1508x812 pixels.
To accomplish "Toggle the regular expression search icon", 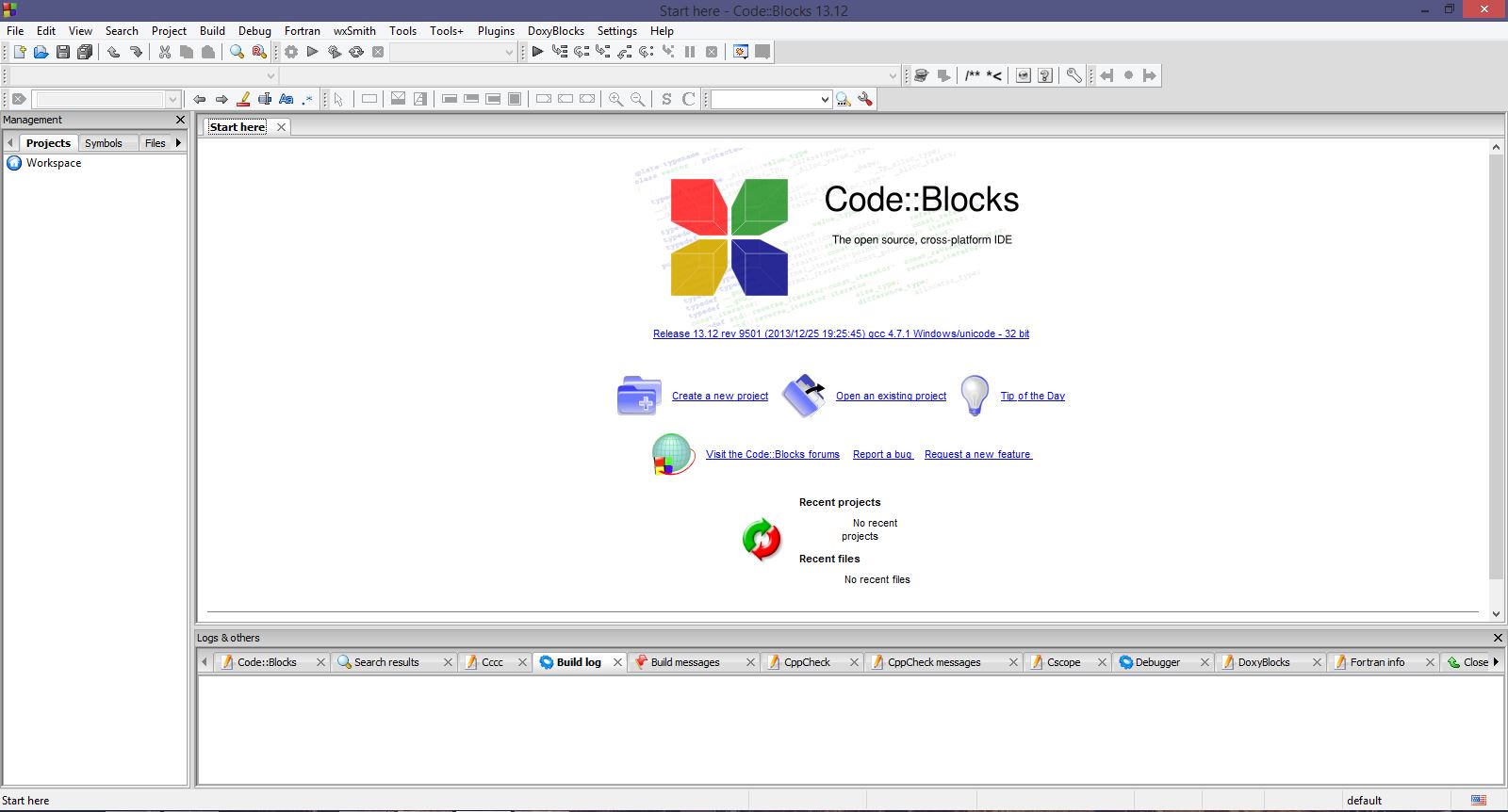I will [x=308, y=99].
